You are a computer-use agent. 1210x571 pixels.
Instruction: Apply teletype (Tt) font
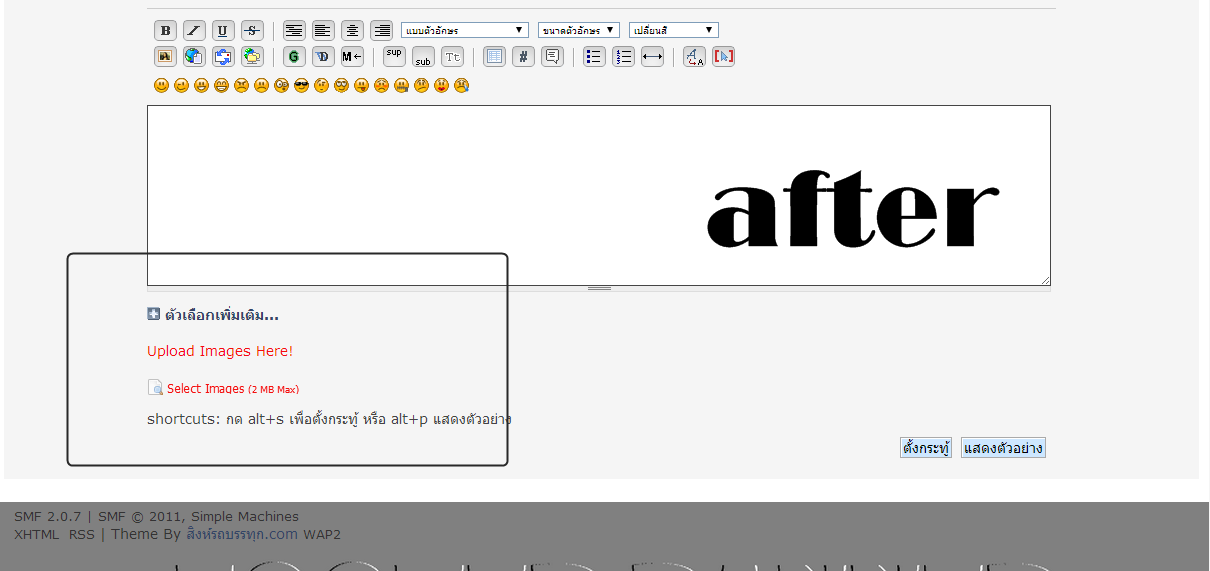pos(452,56)
